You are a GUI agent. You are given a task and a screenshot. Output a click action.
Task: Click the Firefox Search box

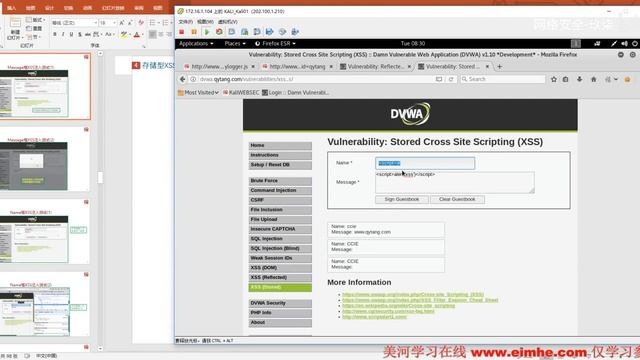[503, 79]
